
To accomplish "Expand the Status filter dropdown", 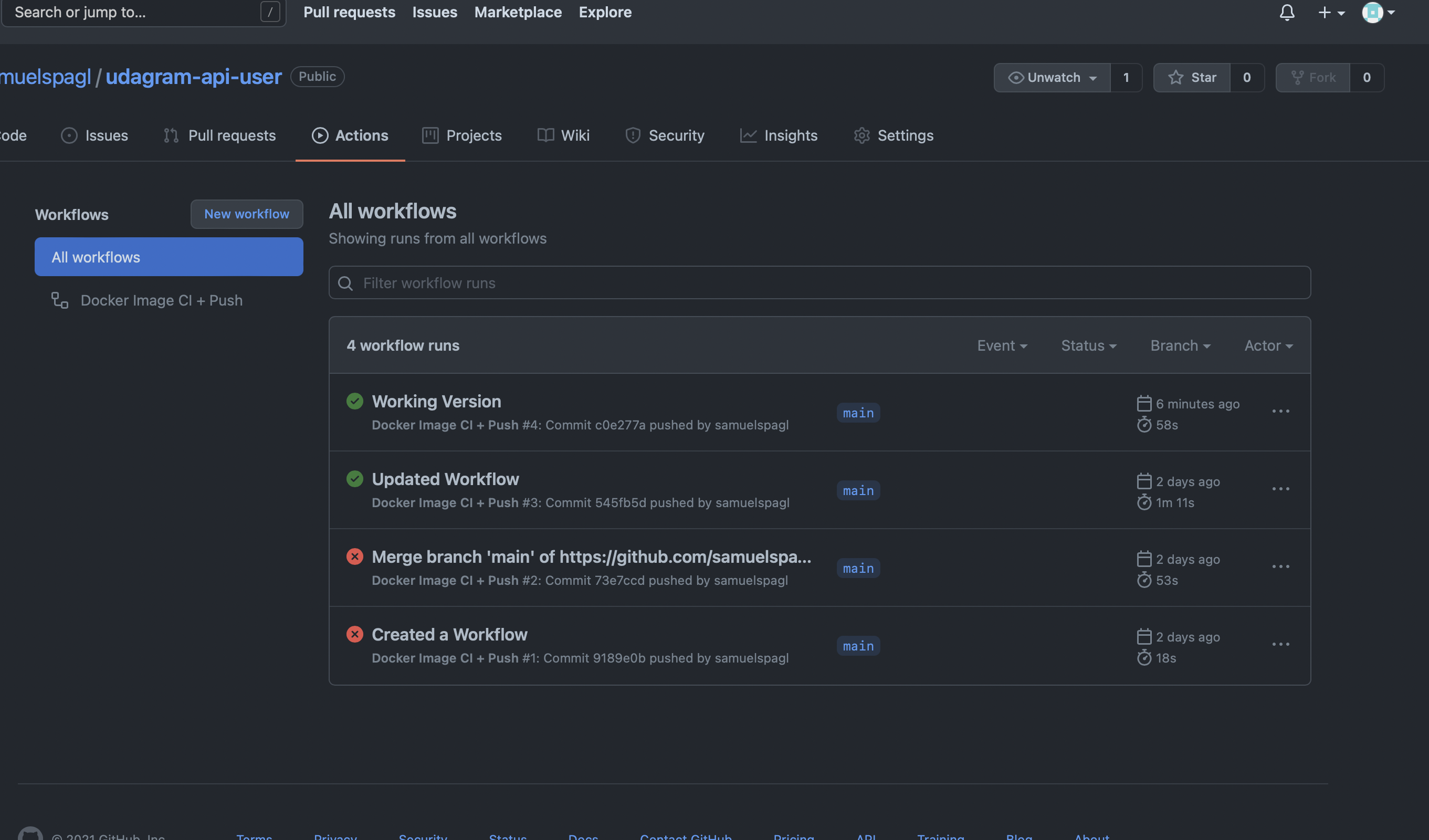I will tap(1088, 345).
